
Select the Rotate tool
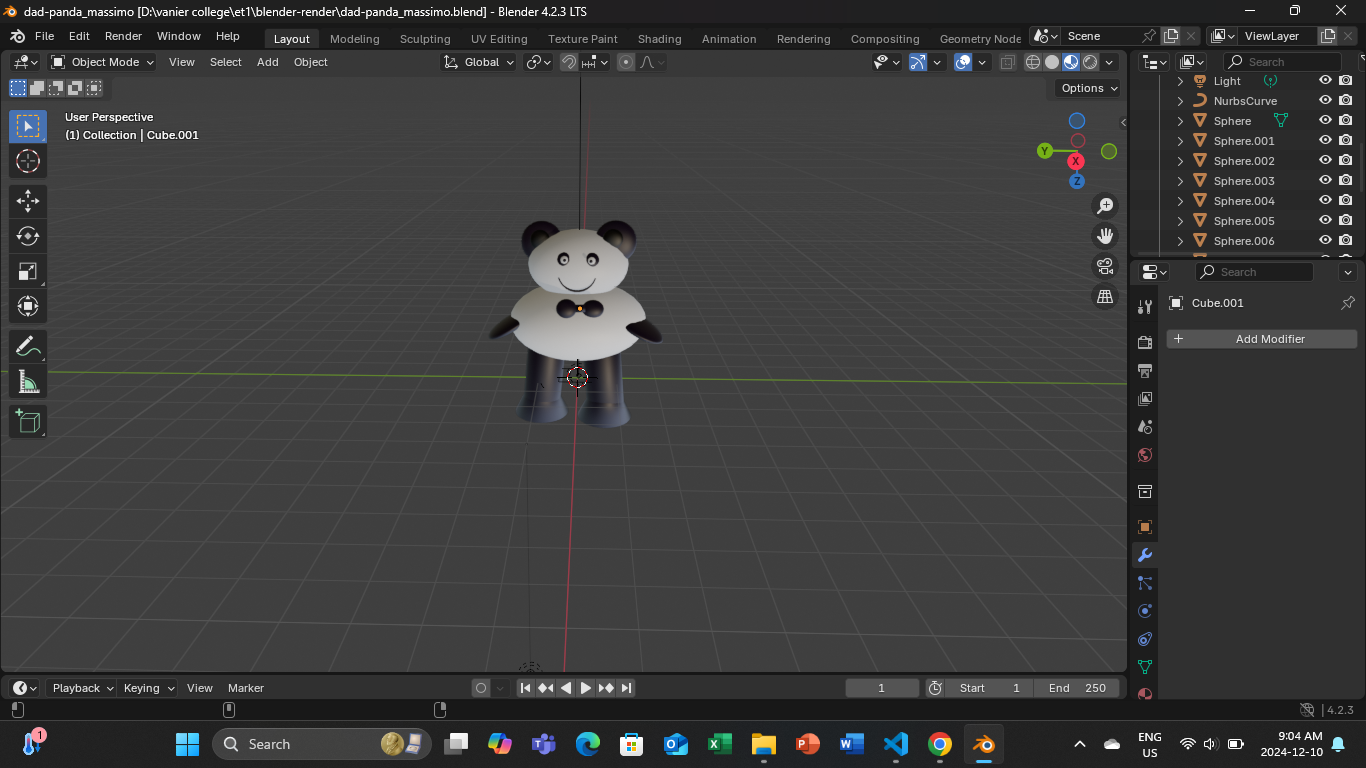[28, 236]
